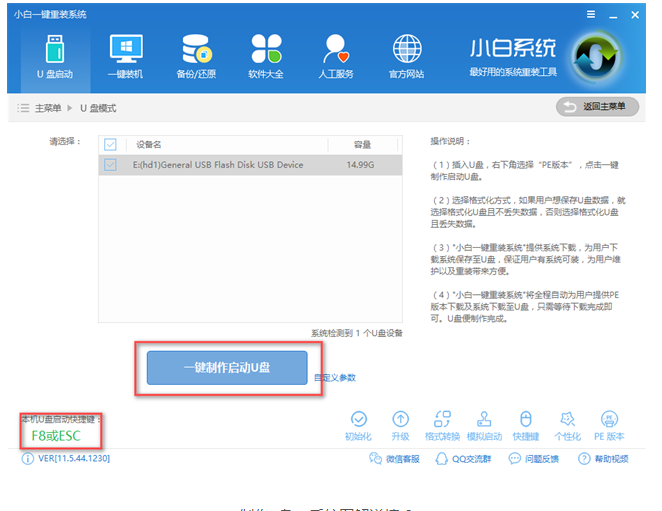Image resolution: width=662 pixels, height=511 pixels.
Task: Click the 格式转换 icon
Action: 442,426
